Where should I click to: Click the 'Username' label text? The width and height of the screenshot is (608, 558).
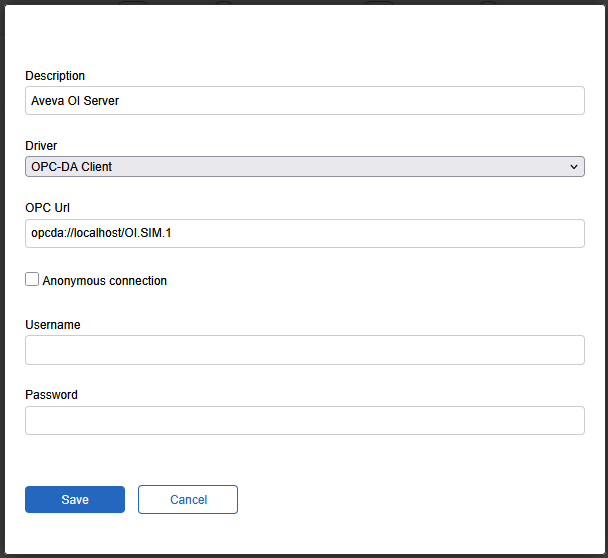click(x=53, y=325)
